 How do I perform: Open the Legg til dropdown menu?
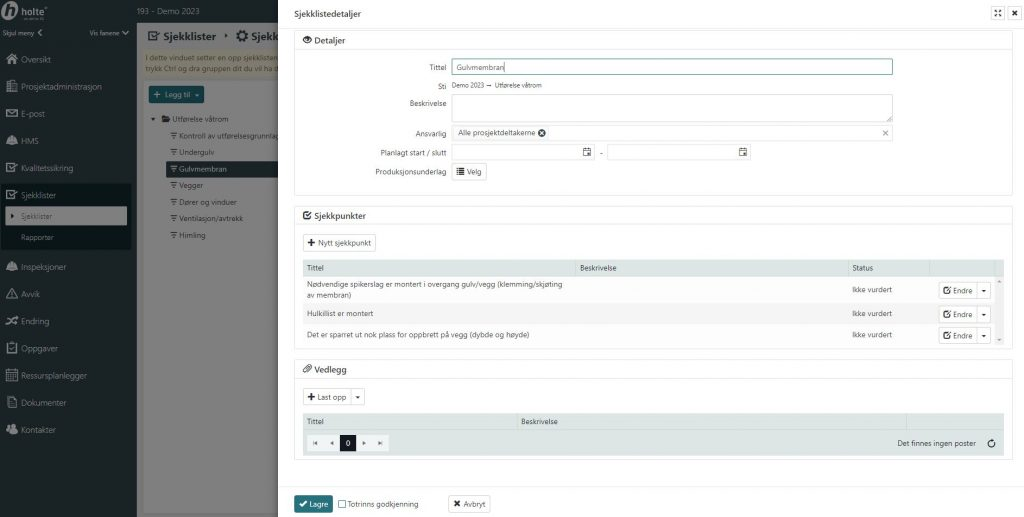[x=177, y=94]
